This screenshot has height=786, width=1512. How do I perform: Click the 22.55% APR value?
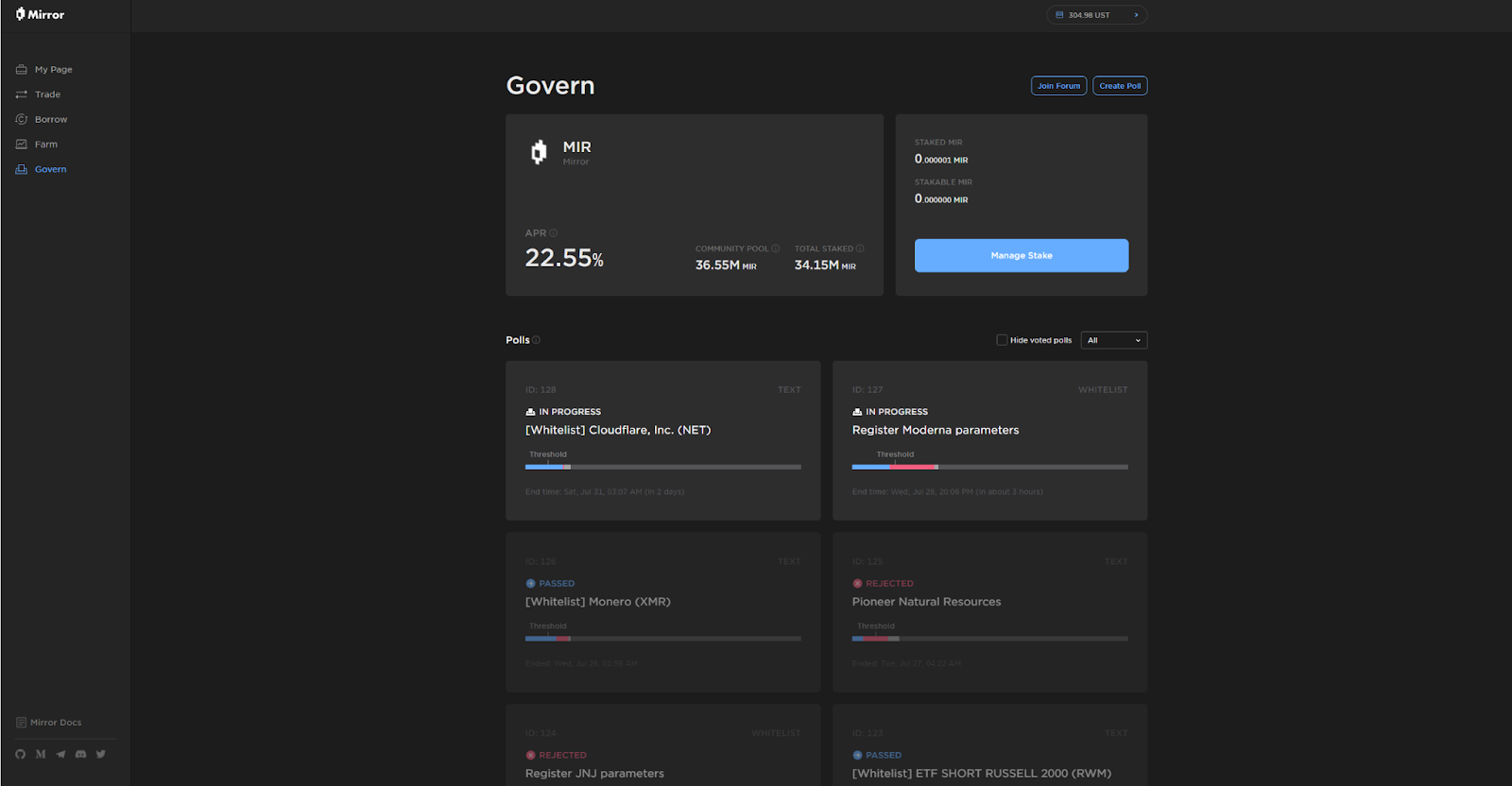point(564,258)
